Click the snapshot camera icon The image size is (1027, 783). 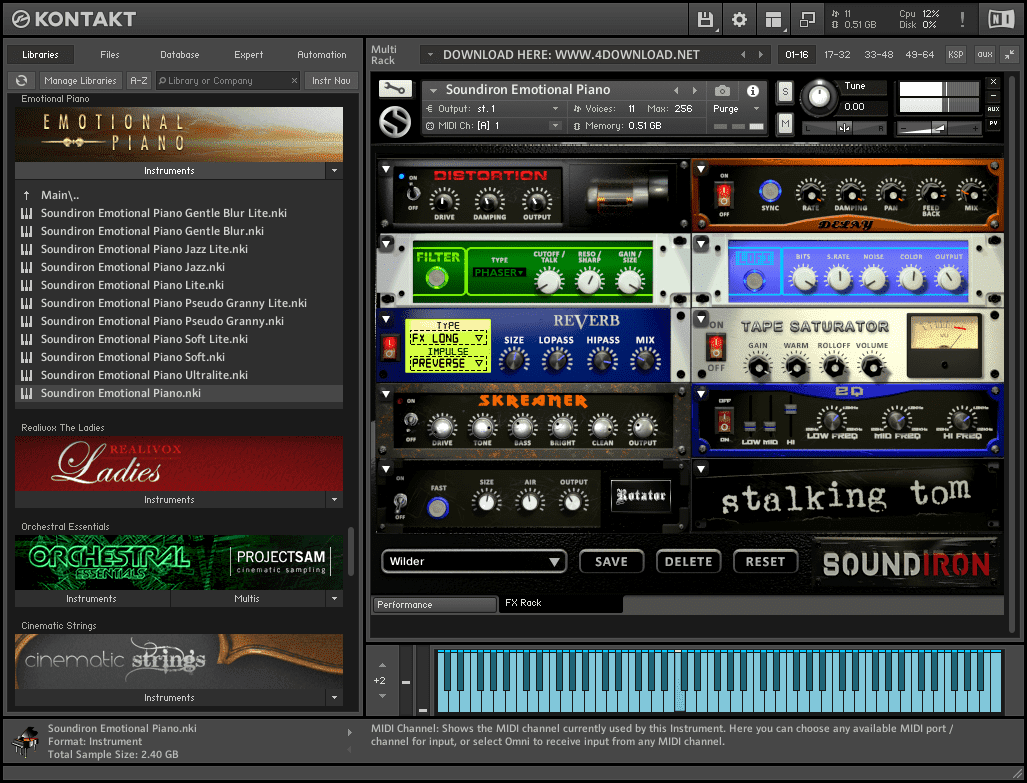pos(722,90)
